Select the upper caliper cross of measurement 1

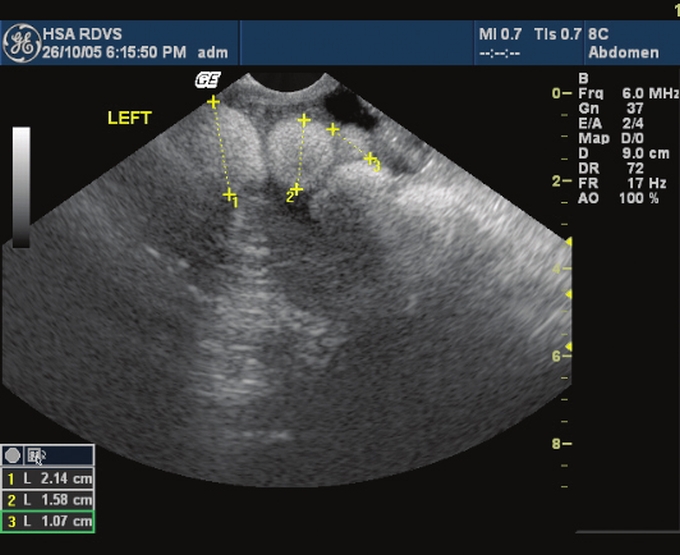[213, 102]
